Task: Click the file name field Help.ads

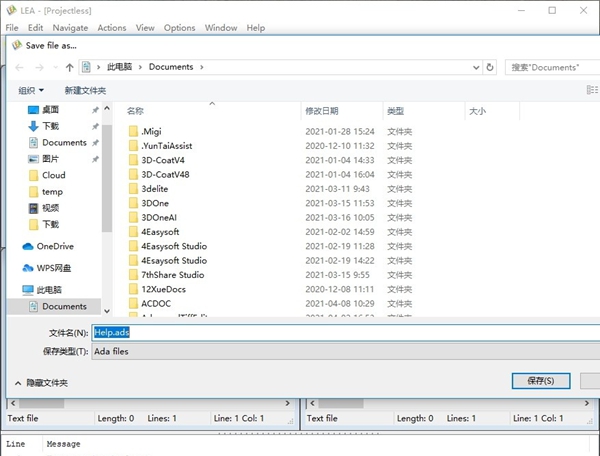Action: (x=346, y=332)
